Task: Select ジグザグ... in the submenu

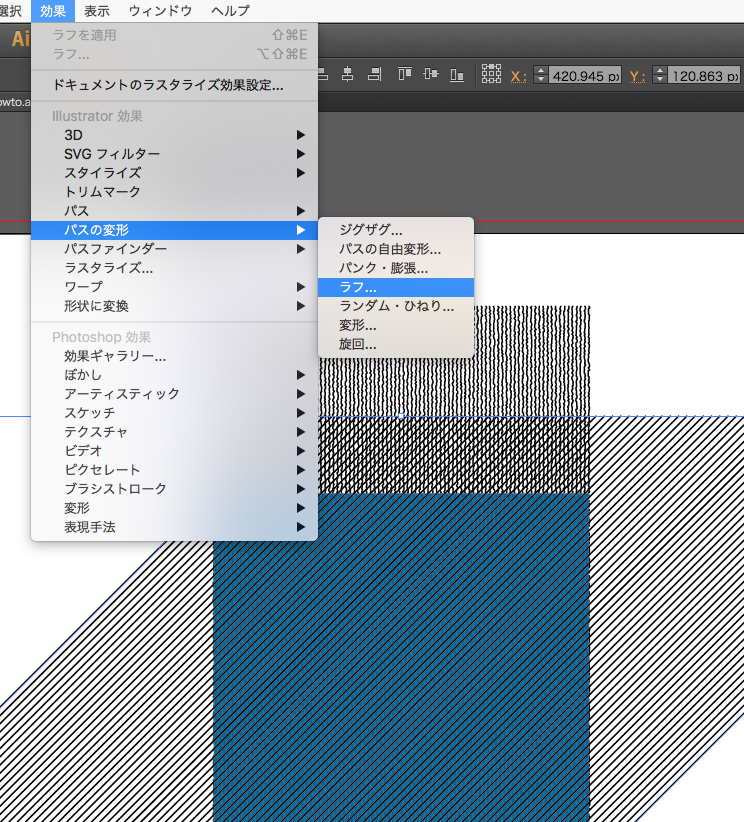Action: point(396,230)
